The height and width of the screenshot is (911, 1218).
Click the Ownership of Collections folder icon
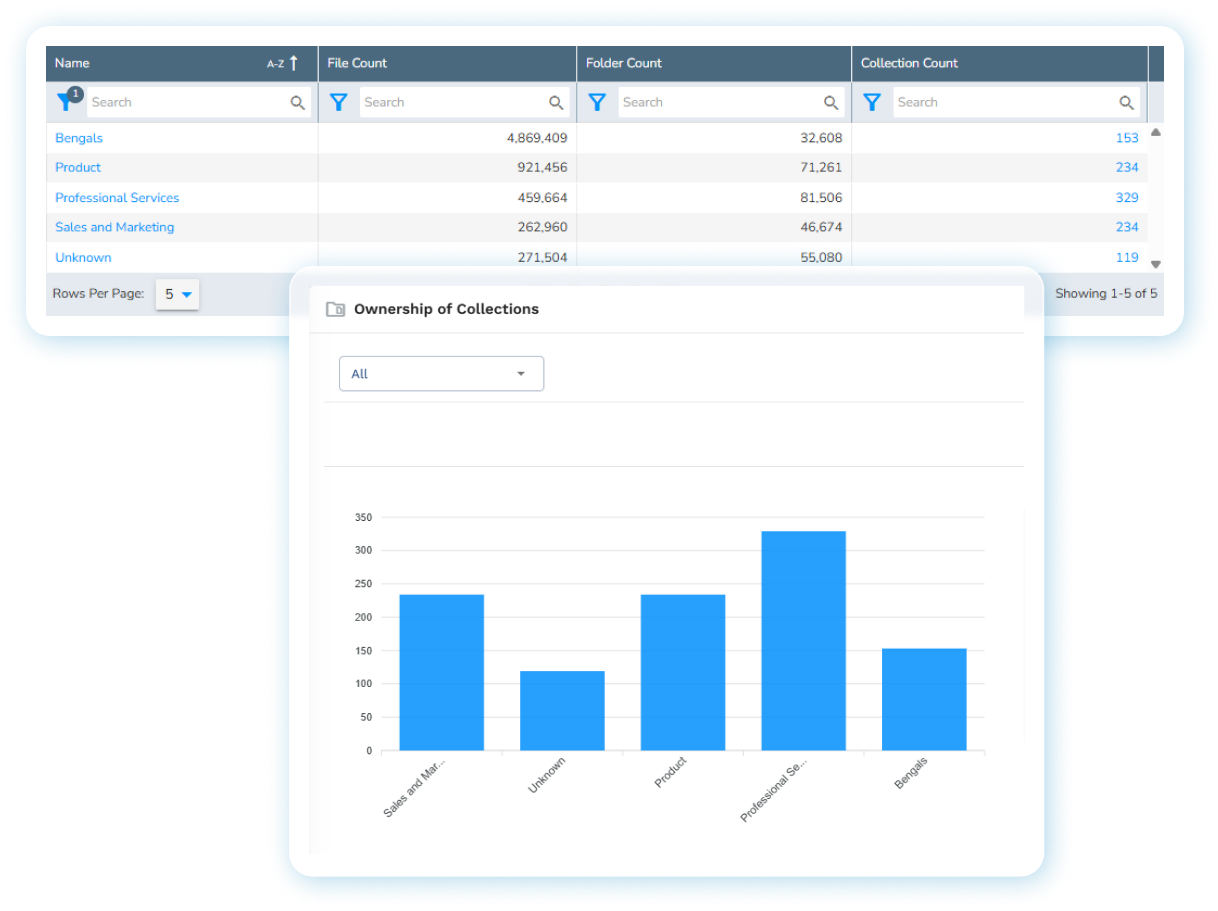pos(336,309)
